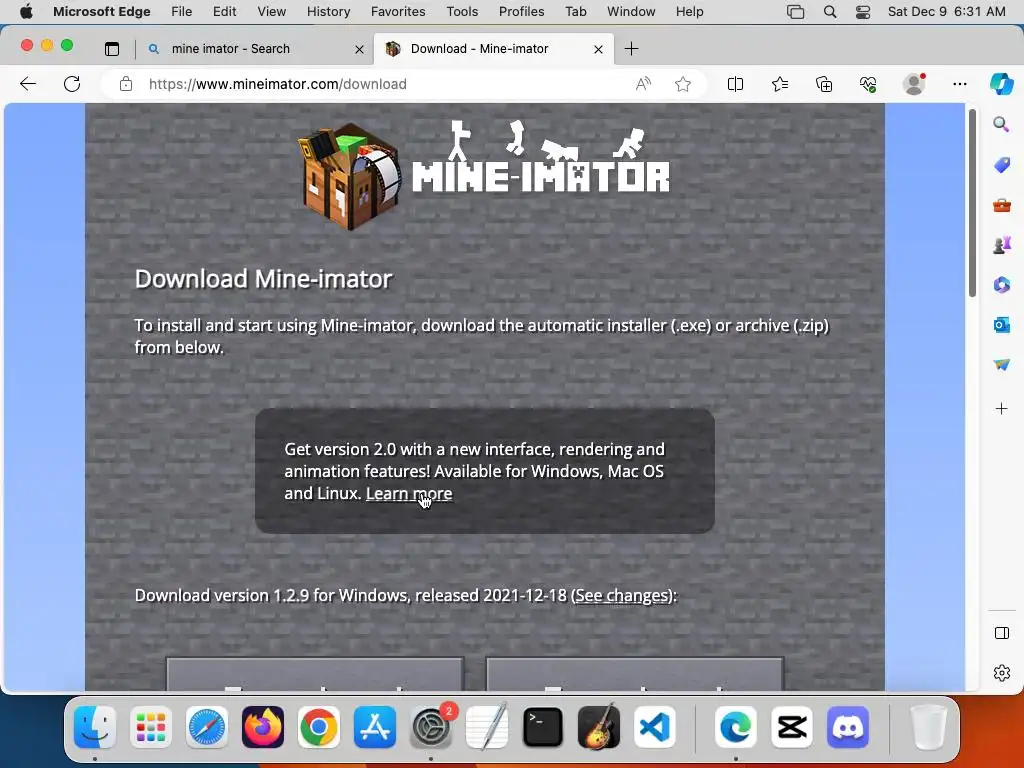Click the page vertical scrollbar

tap(972, 202)
